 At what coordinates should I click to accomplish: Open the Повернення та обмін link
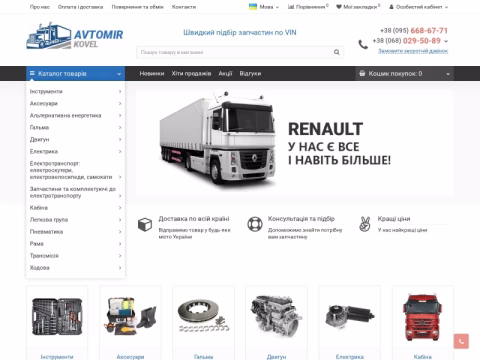tap(137, 7)
